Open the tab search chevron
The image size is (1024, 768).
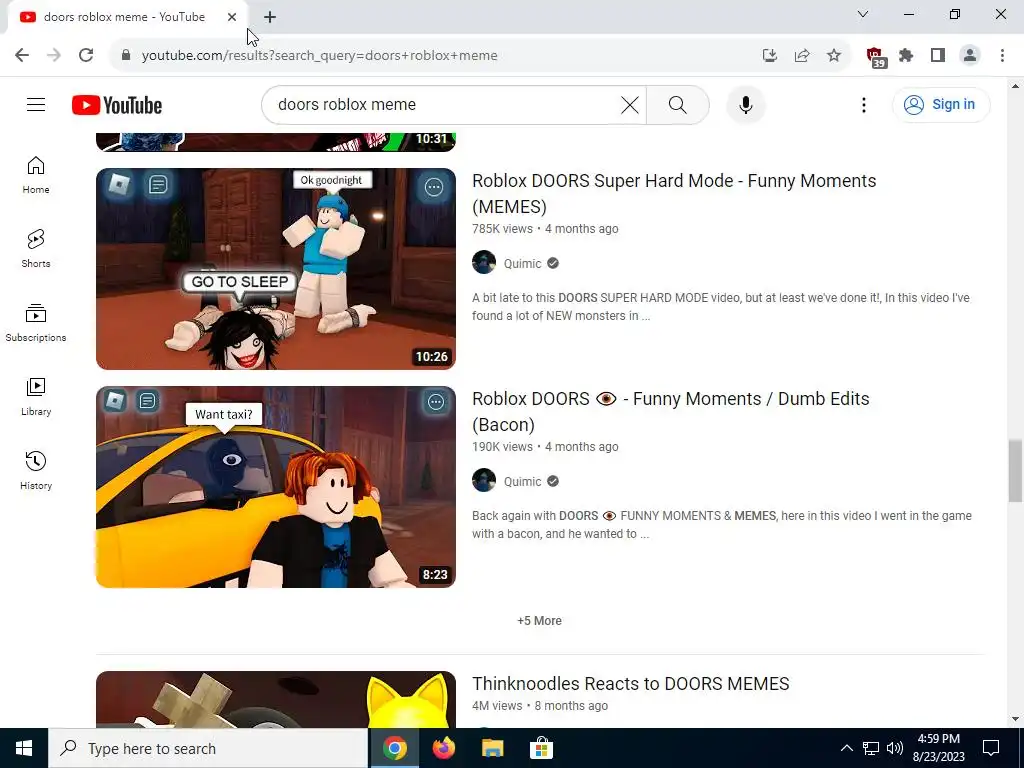863,14
